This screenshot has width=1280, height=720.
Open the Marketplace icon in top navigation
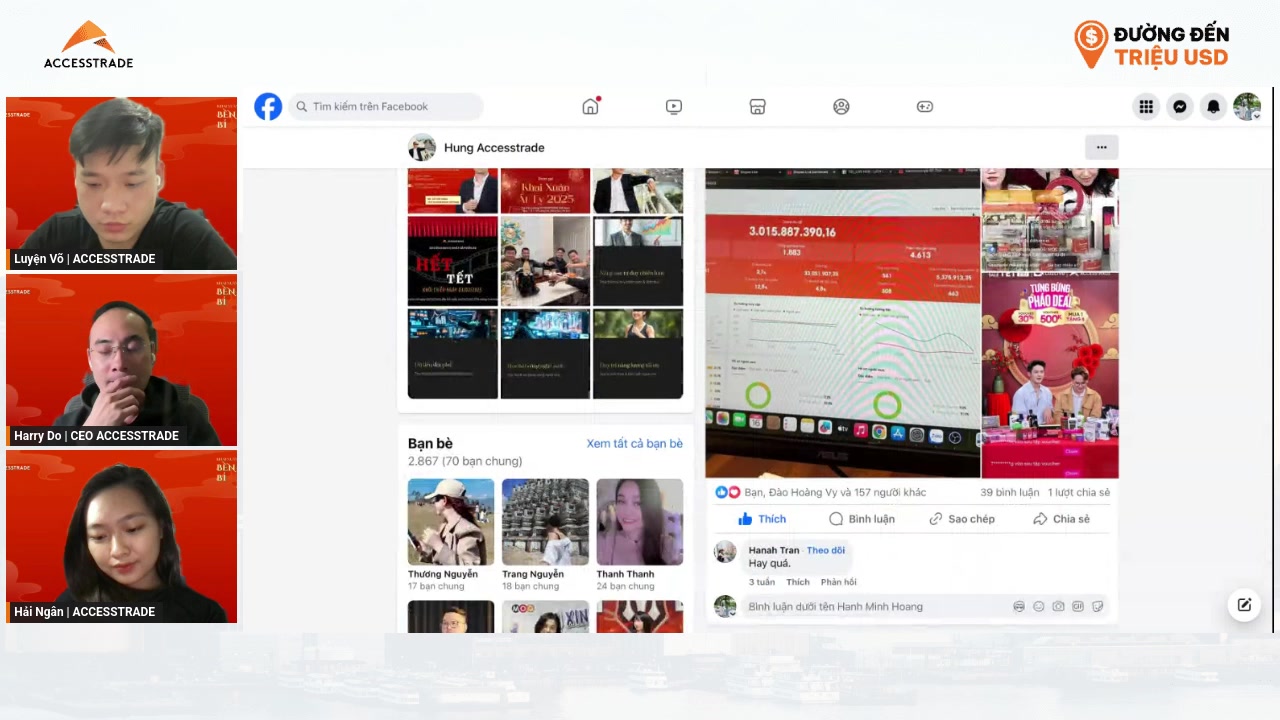coord(757,107)
